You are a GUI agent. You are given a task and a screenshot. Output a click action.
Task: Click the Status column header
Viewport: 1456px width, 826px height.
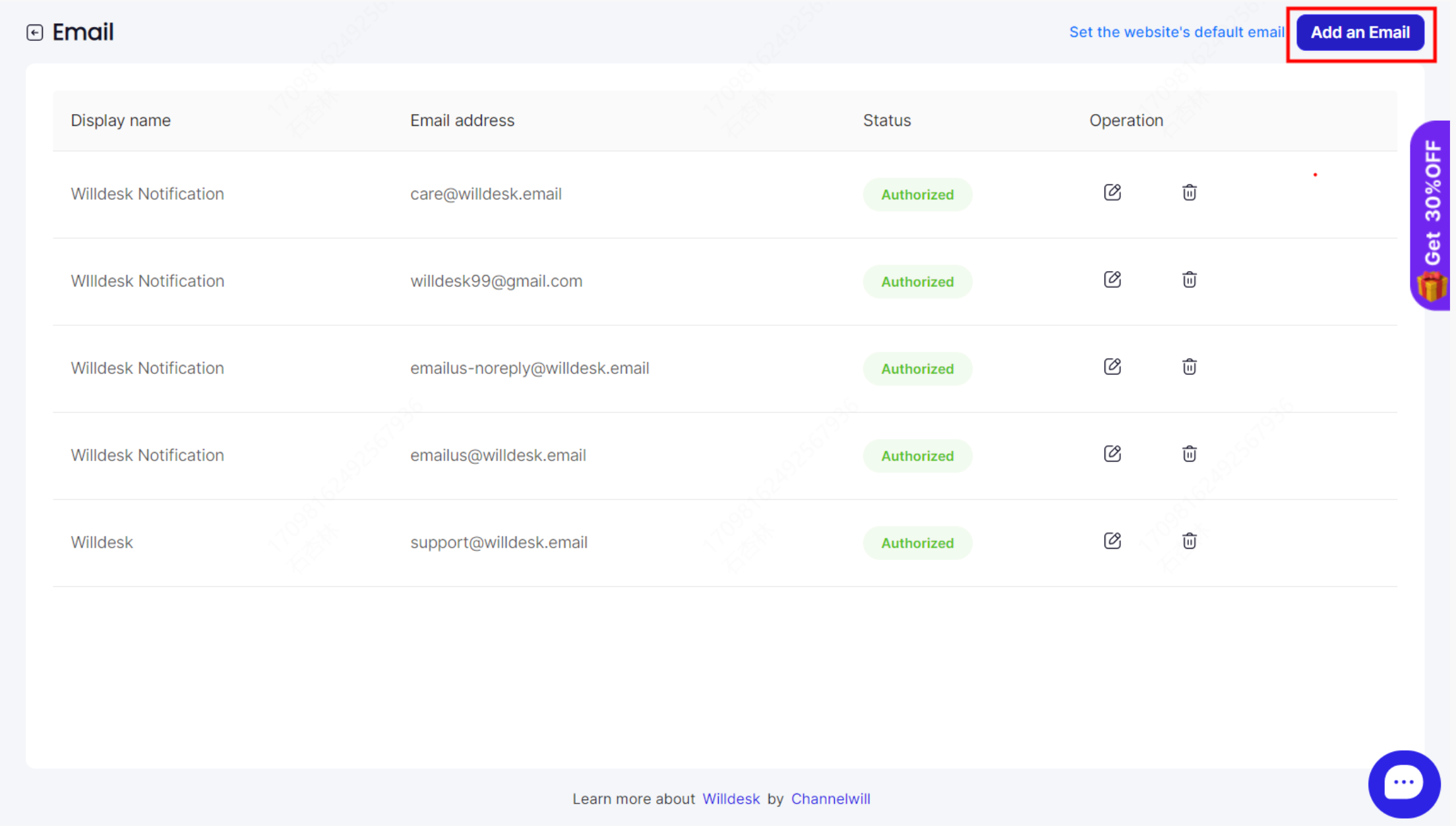887,120
